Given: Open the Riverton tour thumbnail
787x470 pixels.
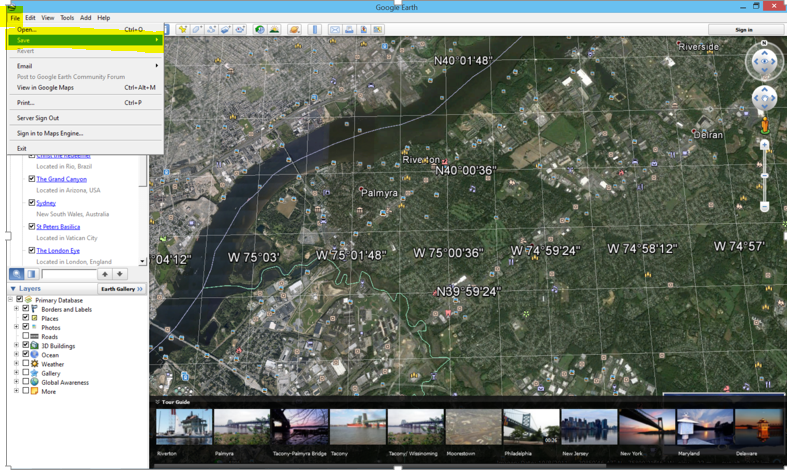Looking at the screenshot, I should point(184,427).
